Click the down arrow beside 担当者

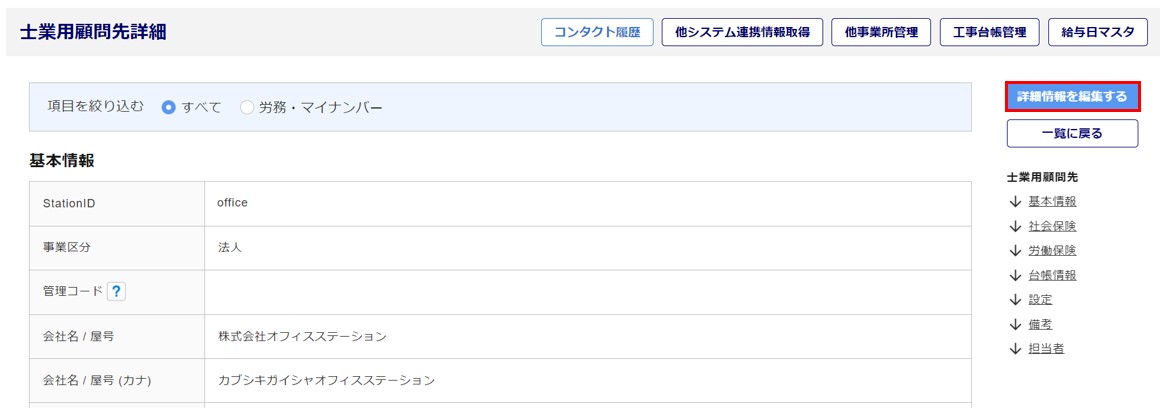click(1015, 349)
